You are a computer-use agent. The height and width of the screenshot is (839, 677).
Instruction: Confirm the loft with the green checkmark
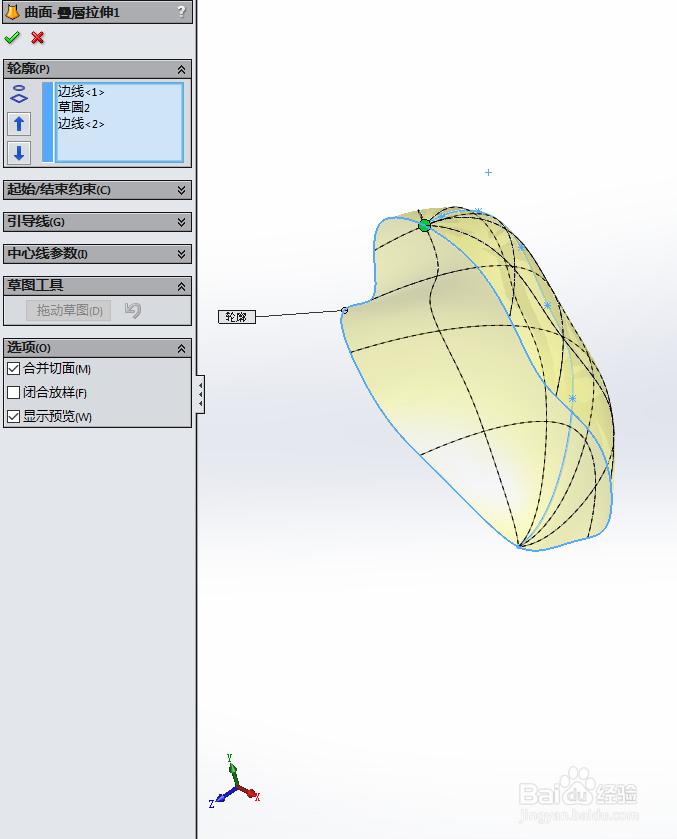click(12, 37)
